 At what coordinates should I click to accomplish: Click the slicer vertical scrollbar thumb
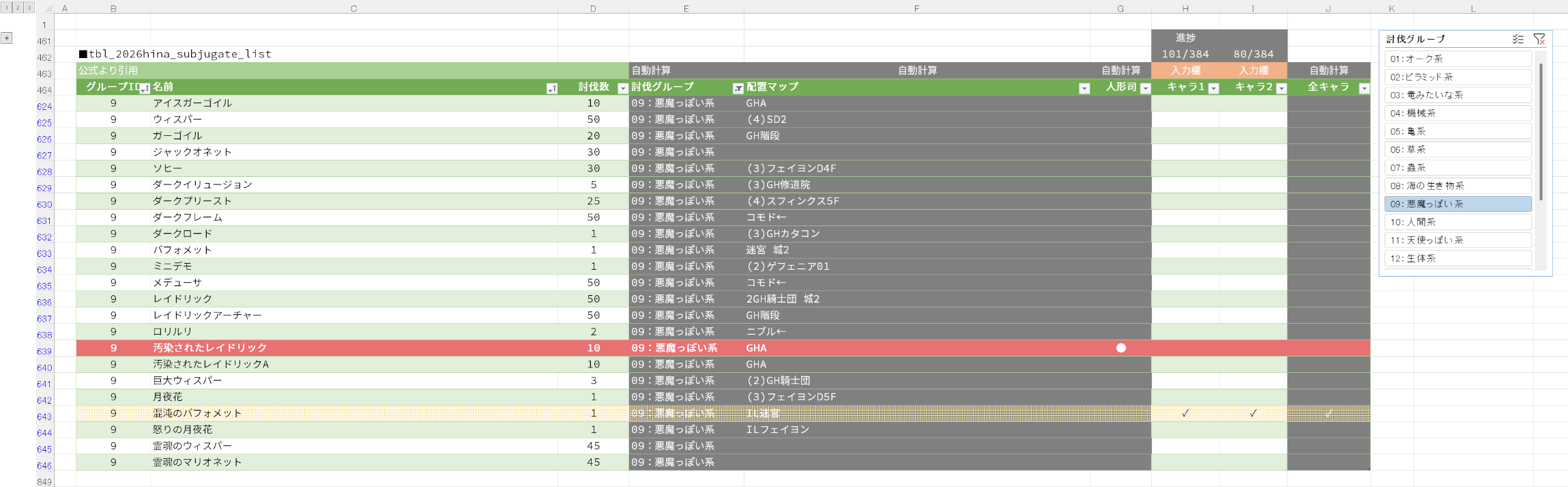1541,130
